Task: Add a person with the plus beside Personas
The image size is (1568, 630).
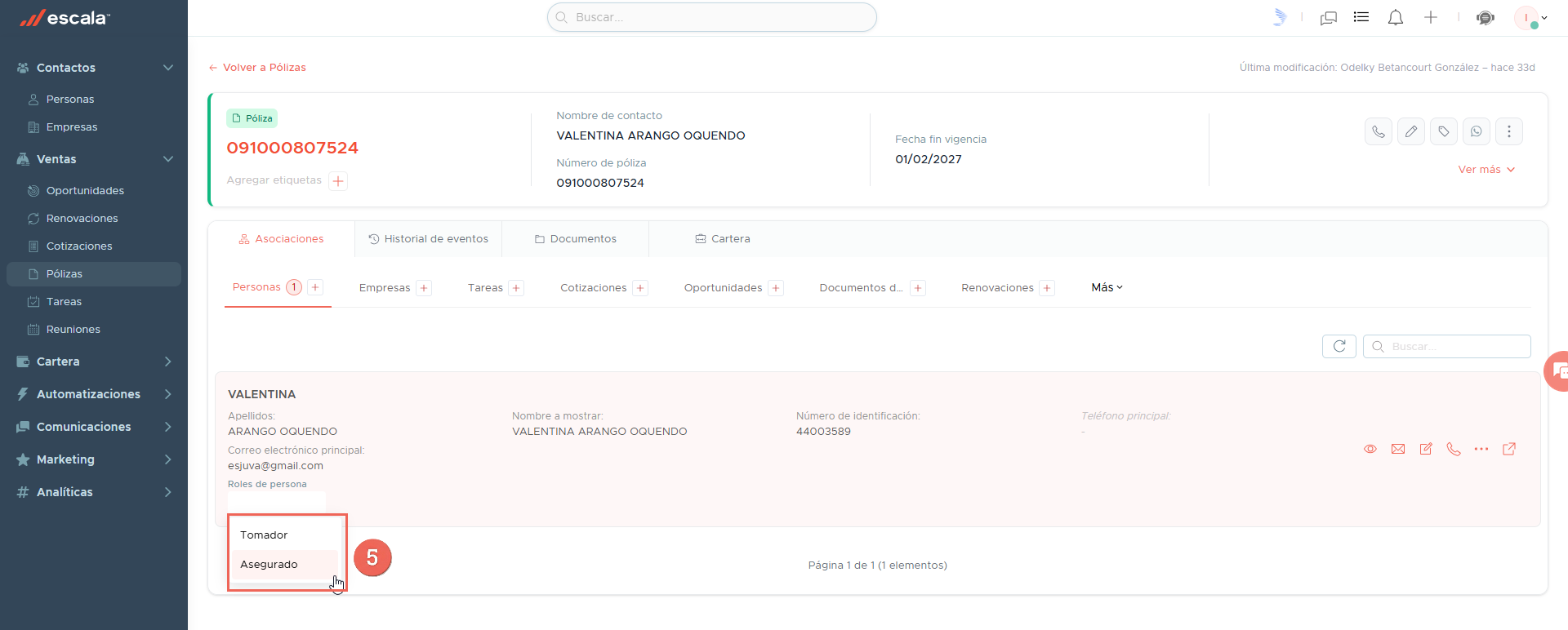Action: tap(315, 287)
